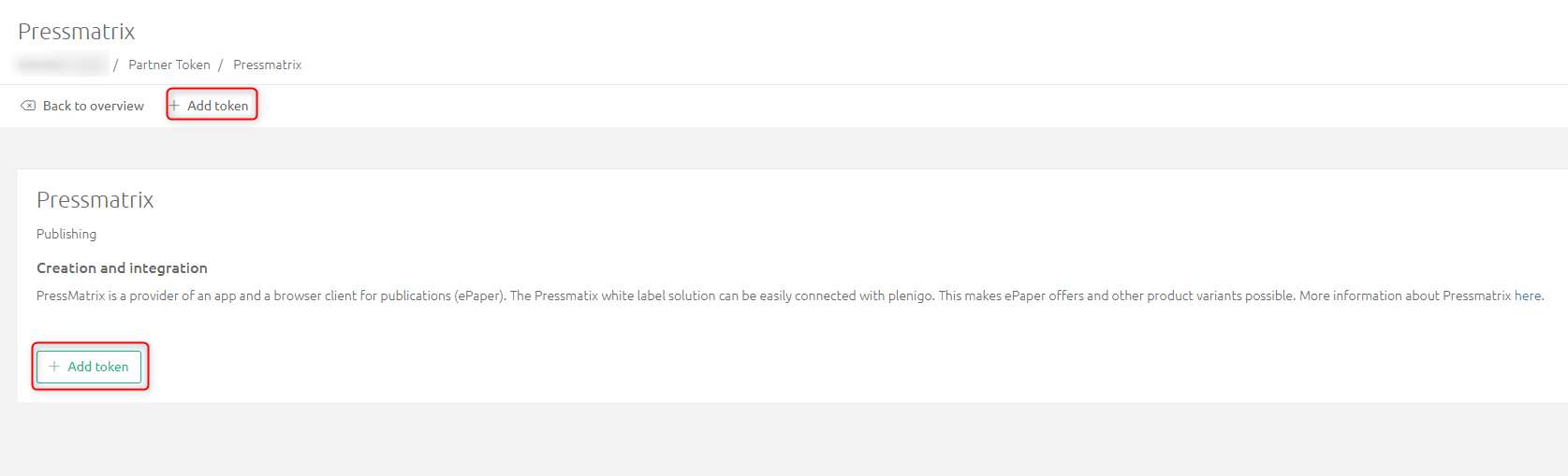Click the Creation and integration heading
1568x476 pixels.
click(122, 267)
